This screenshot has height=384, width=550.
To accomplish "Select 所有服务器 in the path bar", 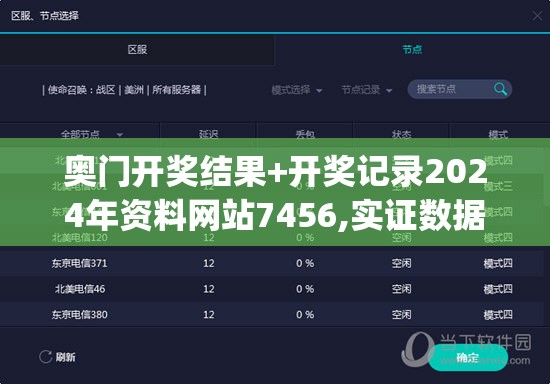I will point(176,90).
